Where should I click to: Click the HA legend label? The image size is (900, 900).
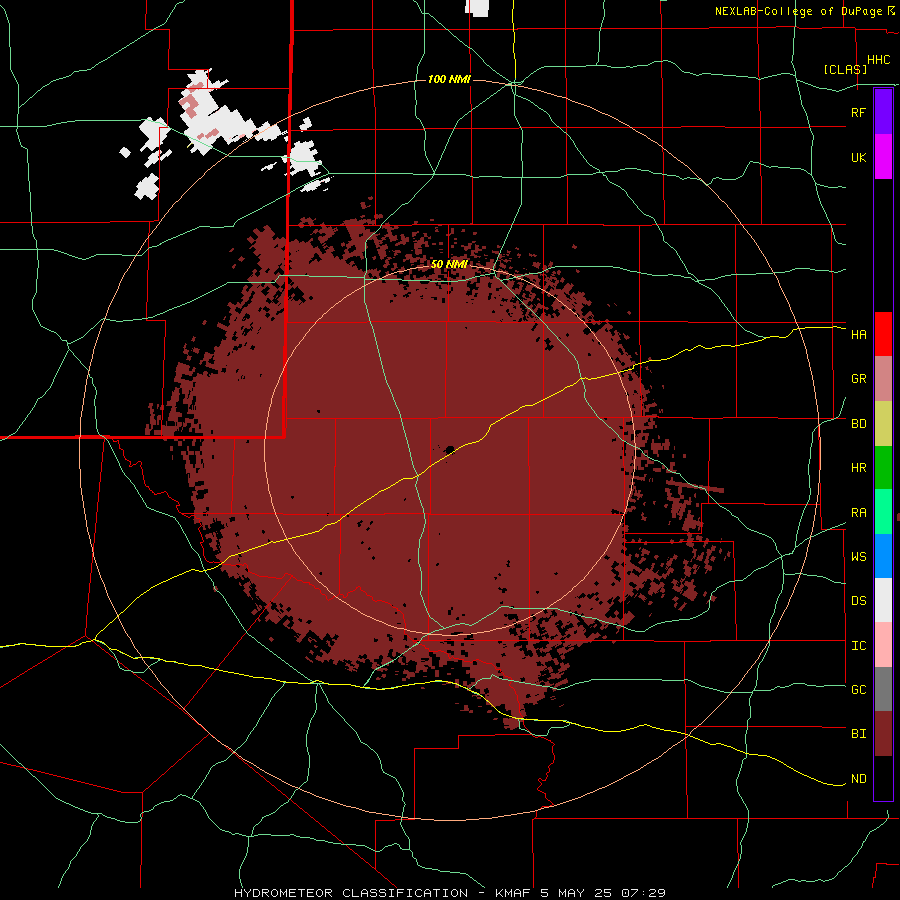coord(858,334)
